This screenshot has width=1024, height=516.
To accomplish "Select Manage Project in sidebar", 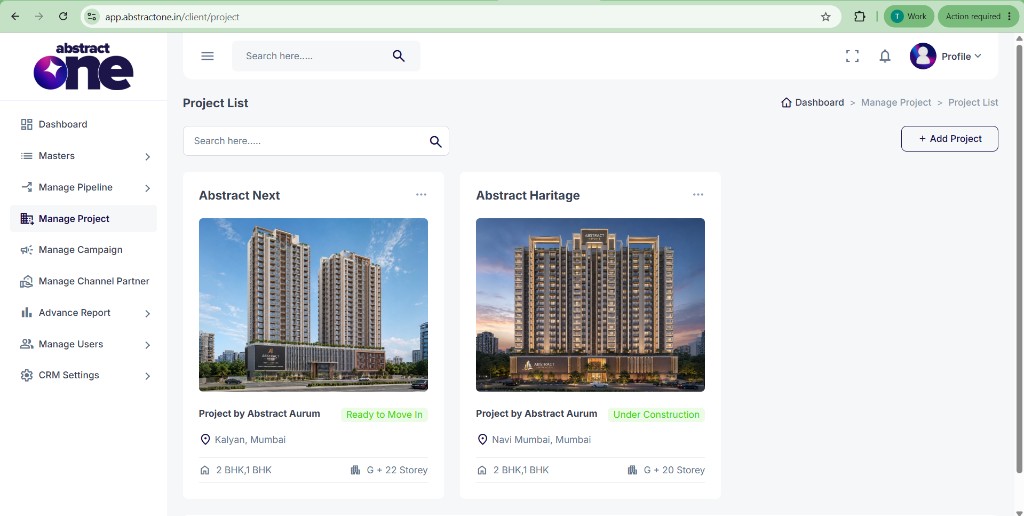I will [84, 219].
